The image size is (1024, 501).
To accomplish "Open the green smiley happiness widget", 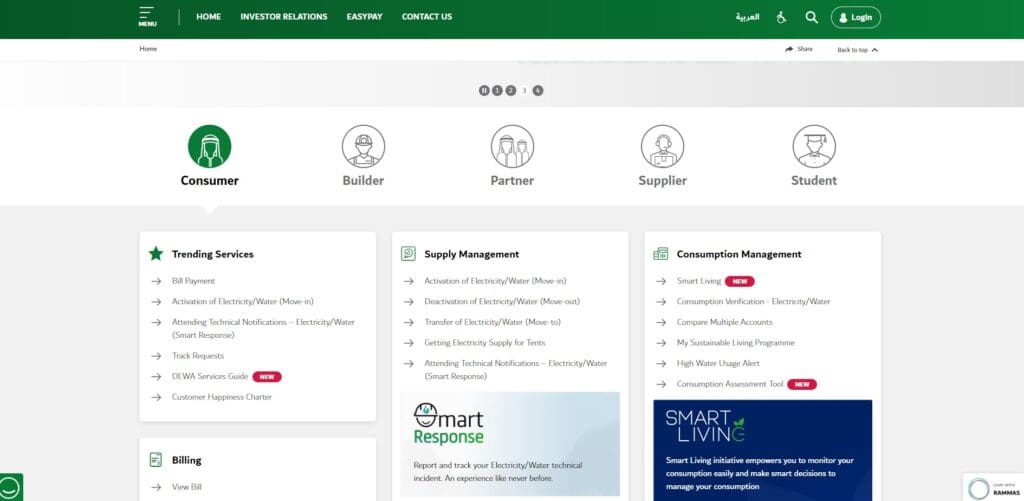I will pos(10,487).
